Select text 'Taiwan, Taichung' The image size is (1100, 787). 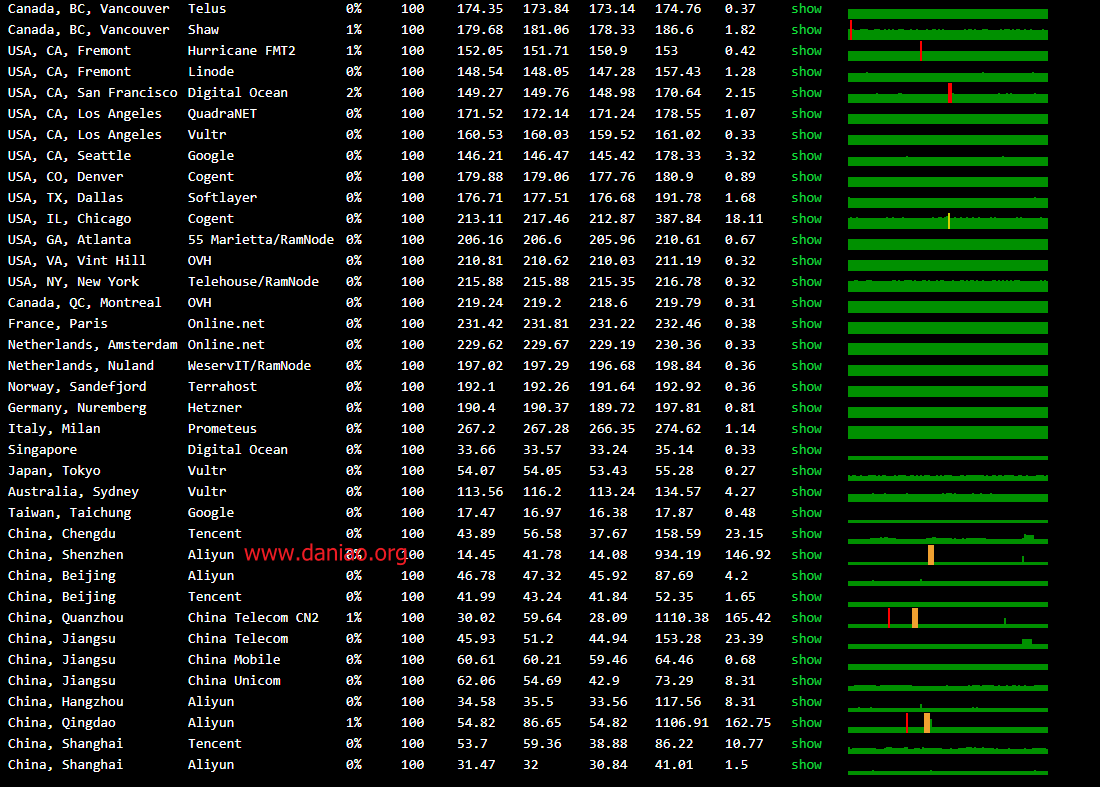point(69,513)
